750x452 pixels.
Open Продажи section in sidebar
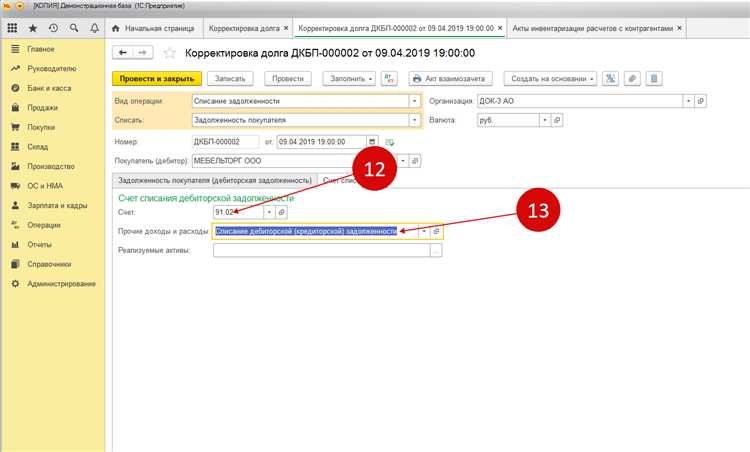[42, 108]
